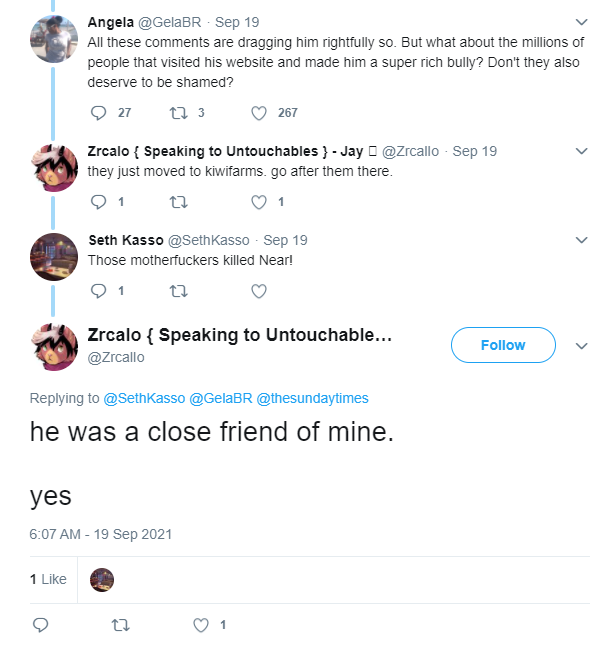Open the options chevron on Angela's tweet
The height and width of the screenshot is (654, 615).
coord(581,22)
